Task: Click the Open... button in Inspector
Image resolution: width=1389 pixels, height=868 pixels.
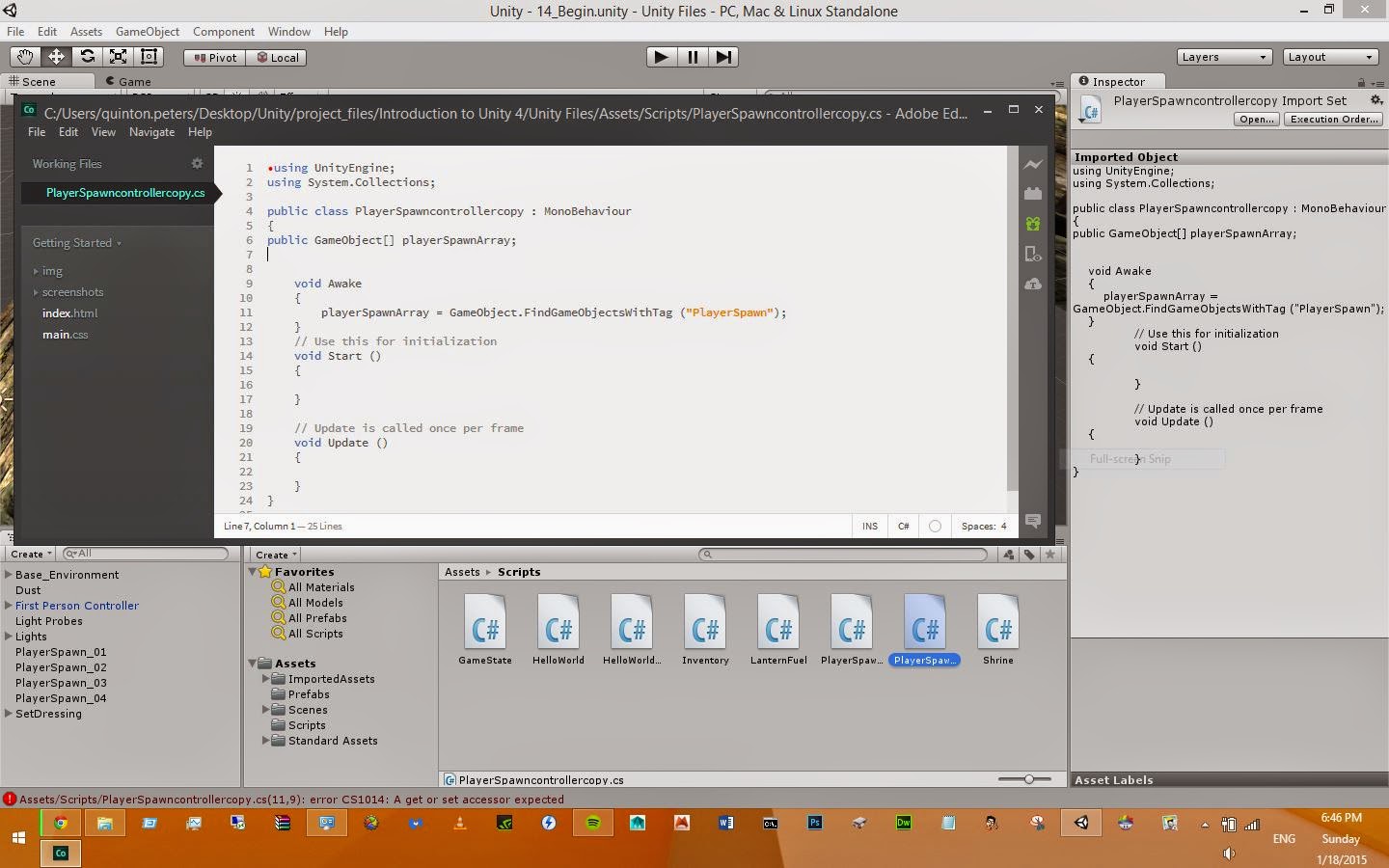Action: click(x=1257, y=119)
